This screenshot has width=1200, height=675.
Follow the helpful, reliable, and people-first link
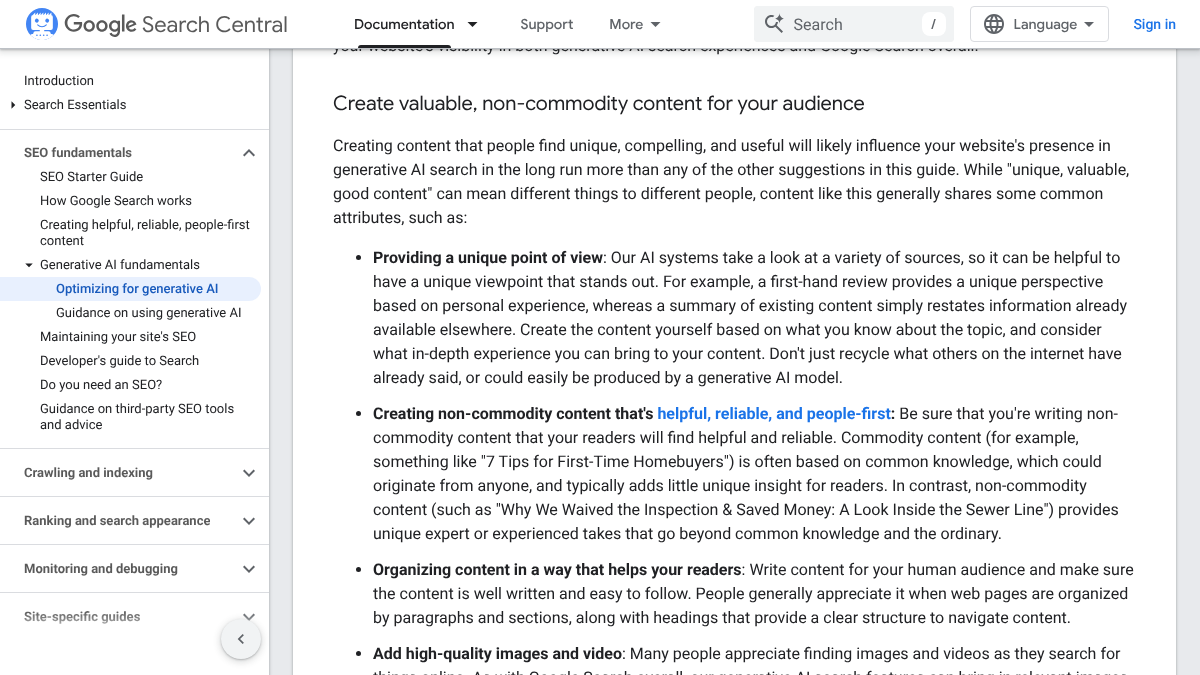774,414
